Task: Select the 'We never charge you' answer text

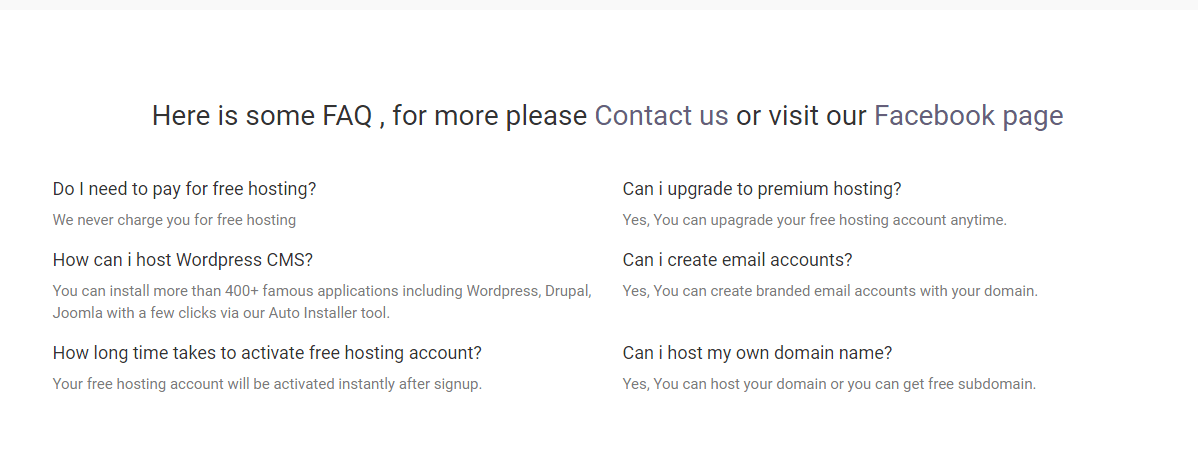Action: coord(174,220)
